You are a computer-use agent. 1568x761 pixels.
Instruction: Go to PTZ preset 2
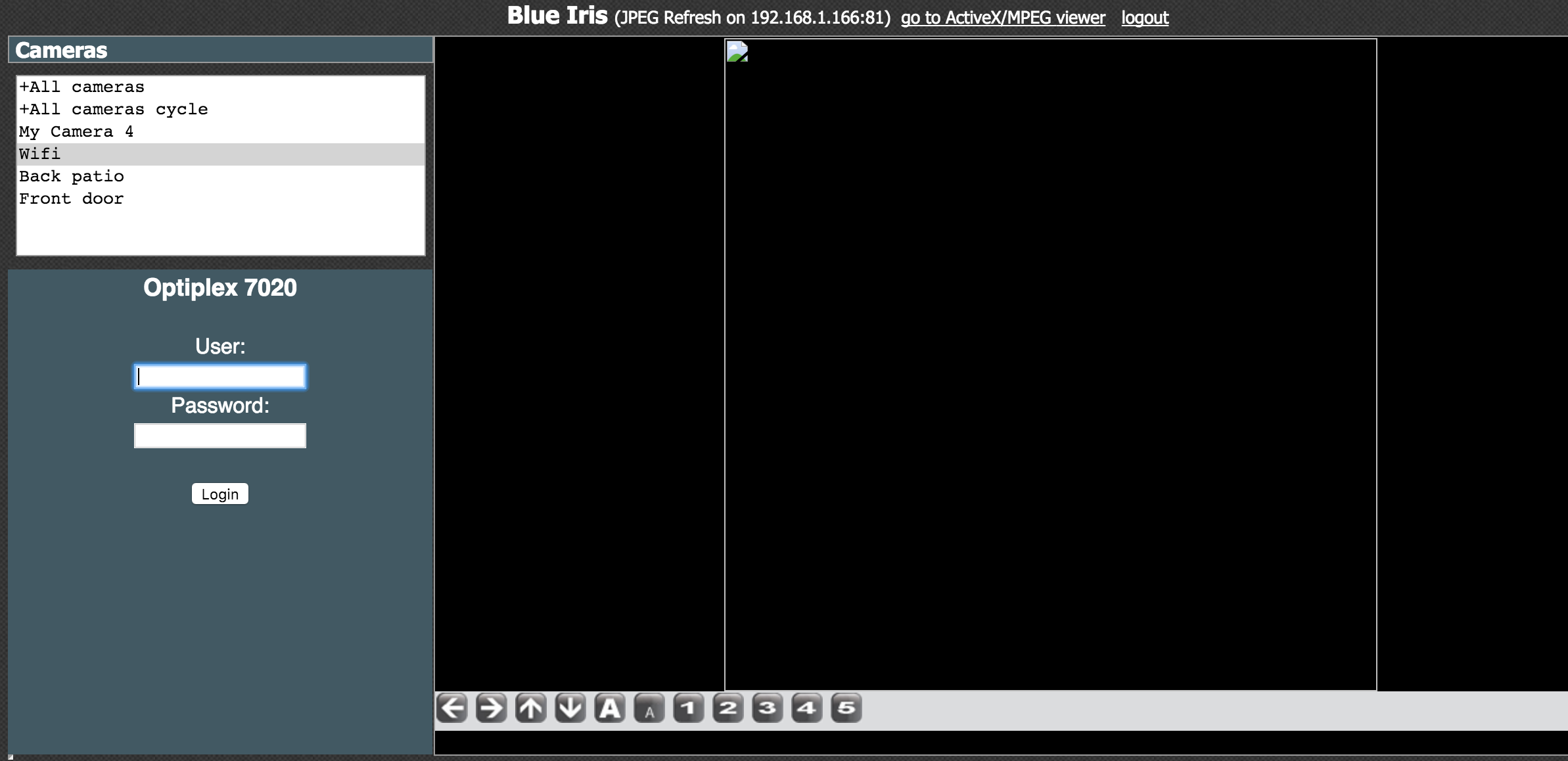727,708
